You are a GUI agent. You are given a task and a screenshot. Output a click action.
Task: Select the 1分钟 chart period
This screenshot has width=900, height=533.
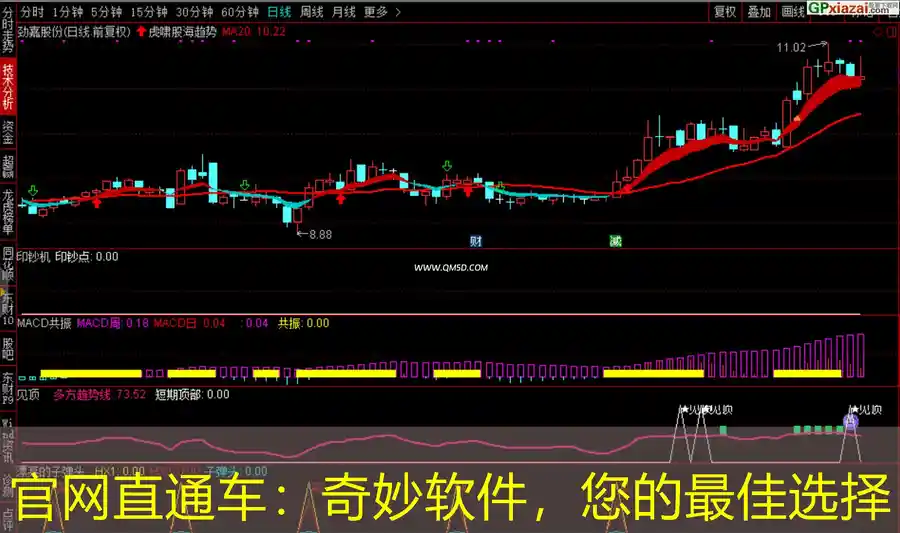(67, 11)
